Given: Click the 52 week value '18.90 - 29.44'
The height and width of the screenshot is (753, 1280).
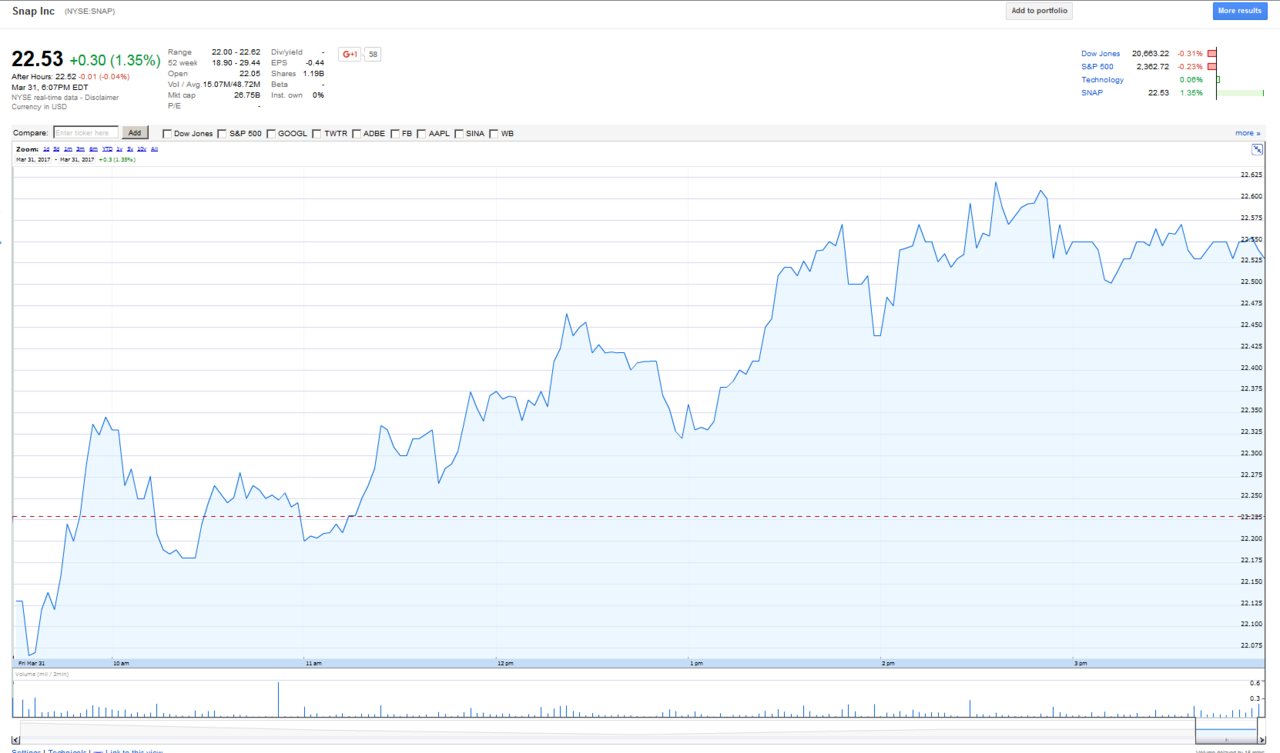Looking at the screenshot, I should tap(236, 62).
